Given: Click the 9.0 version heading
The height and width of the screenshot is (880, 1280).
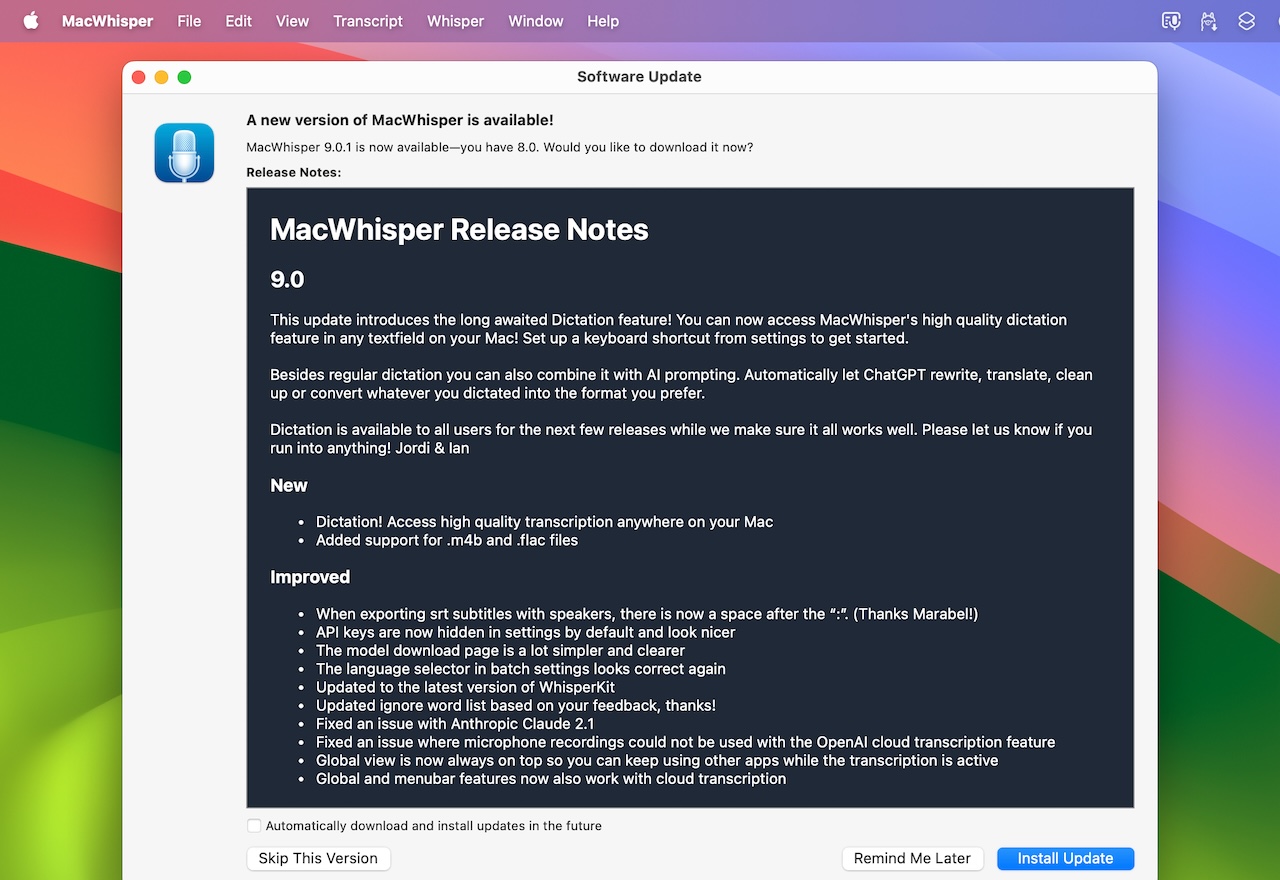Looking at the screenshot, I should point(287,280).
